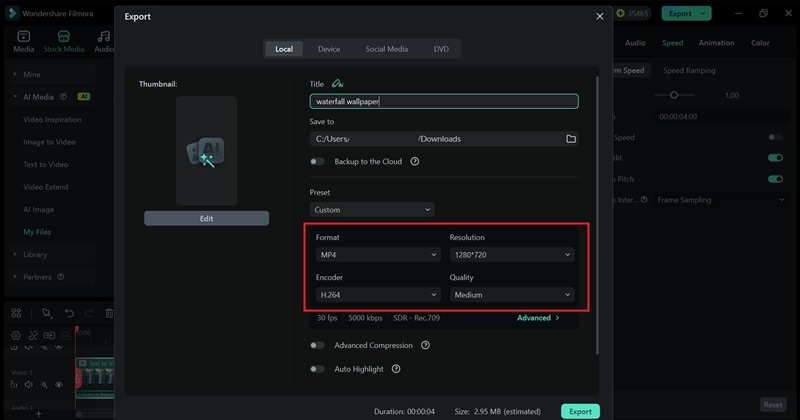Open help icon beside Auto Highlight
The image size is (800, 420).
point(396,368)
